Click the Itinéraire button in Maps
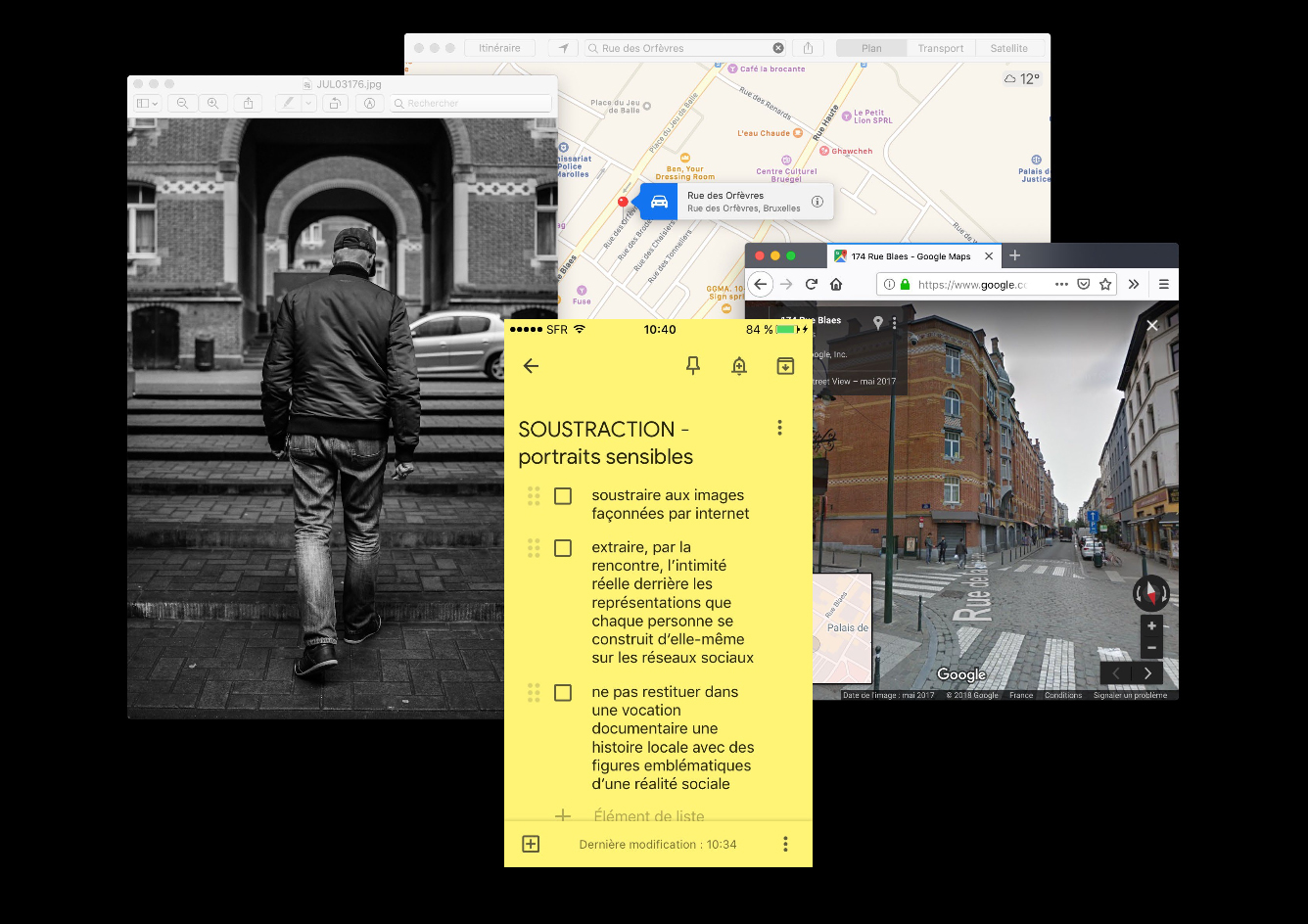Viewport: 1308px width, 924px height. pyautogui.click(x=499, y=48)
